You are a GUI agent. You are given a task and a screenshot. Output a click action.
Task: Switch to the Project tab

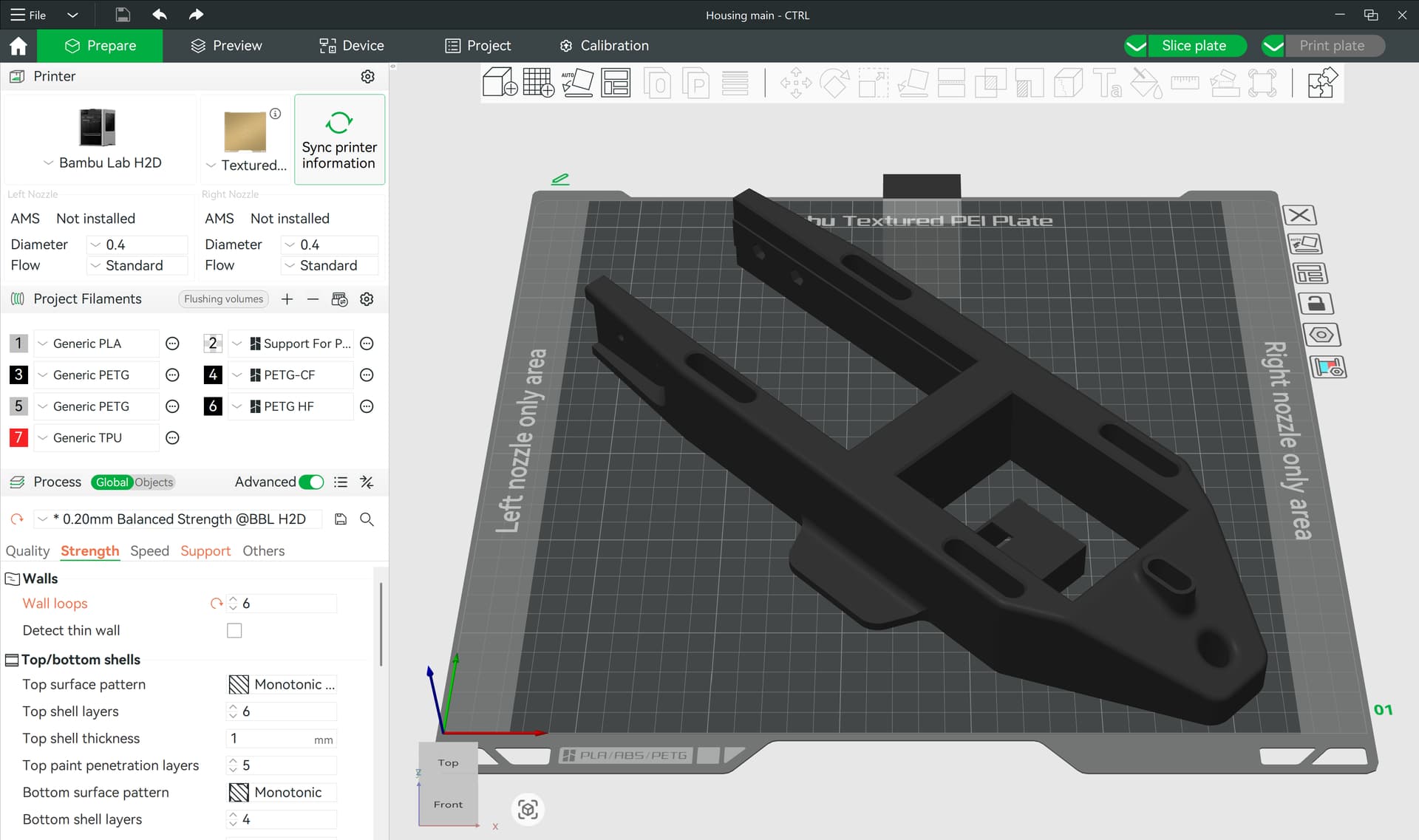click(x=478, y=46)
